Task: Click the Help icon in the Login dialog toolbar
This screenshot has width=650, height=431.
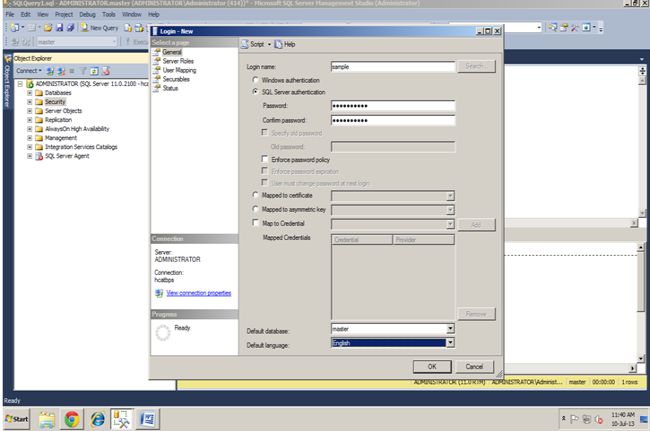Action: coord(279,44)
